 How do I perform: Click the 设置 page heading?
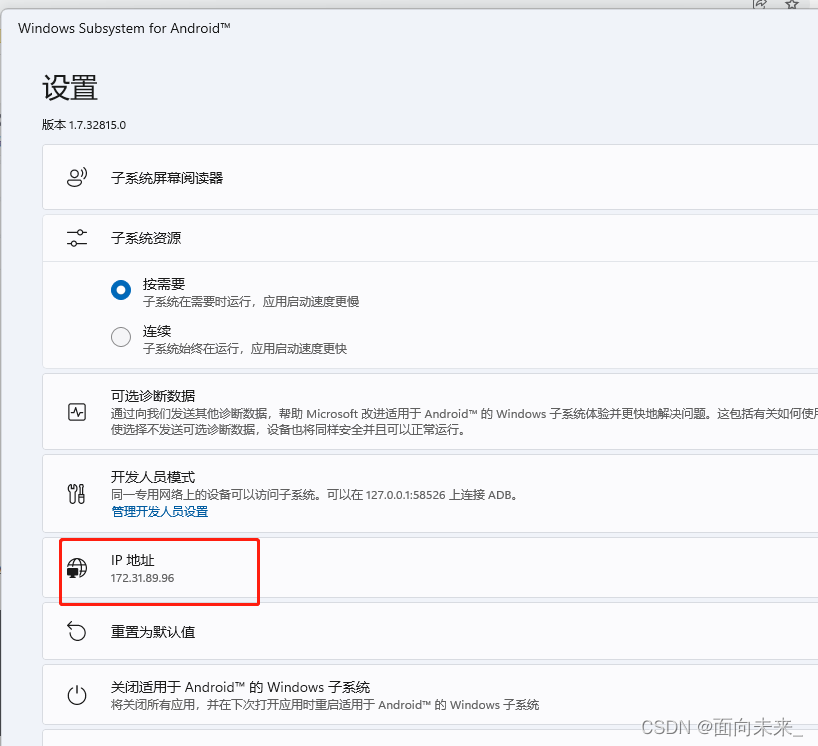[70, 88]
